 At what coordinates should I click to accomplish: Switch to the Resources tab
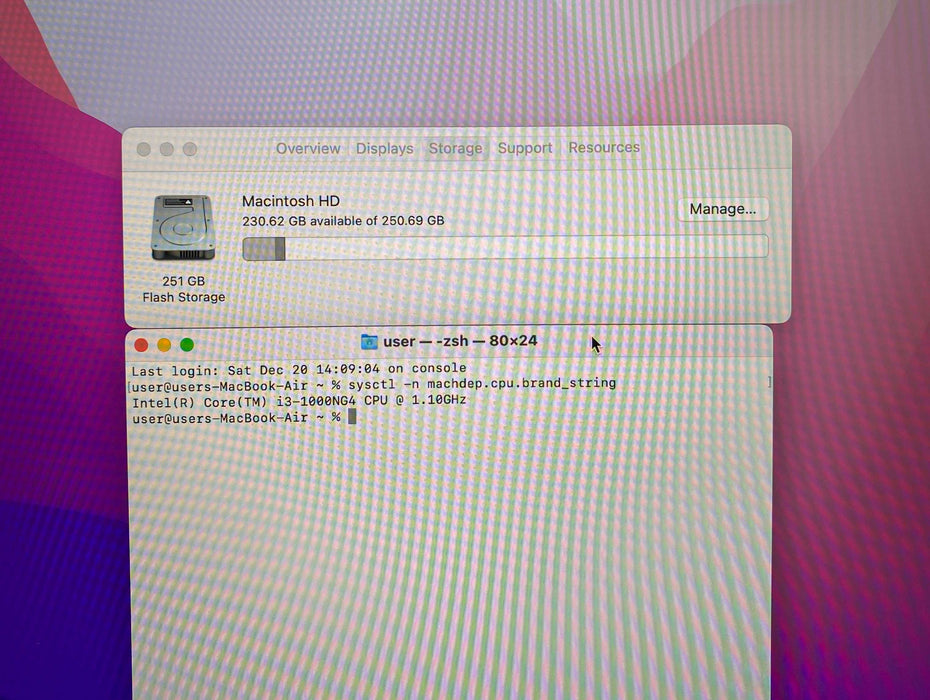click(x=604, y=147)
